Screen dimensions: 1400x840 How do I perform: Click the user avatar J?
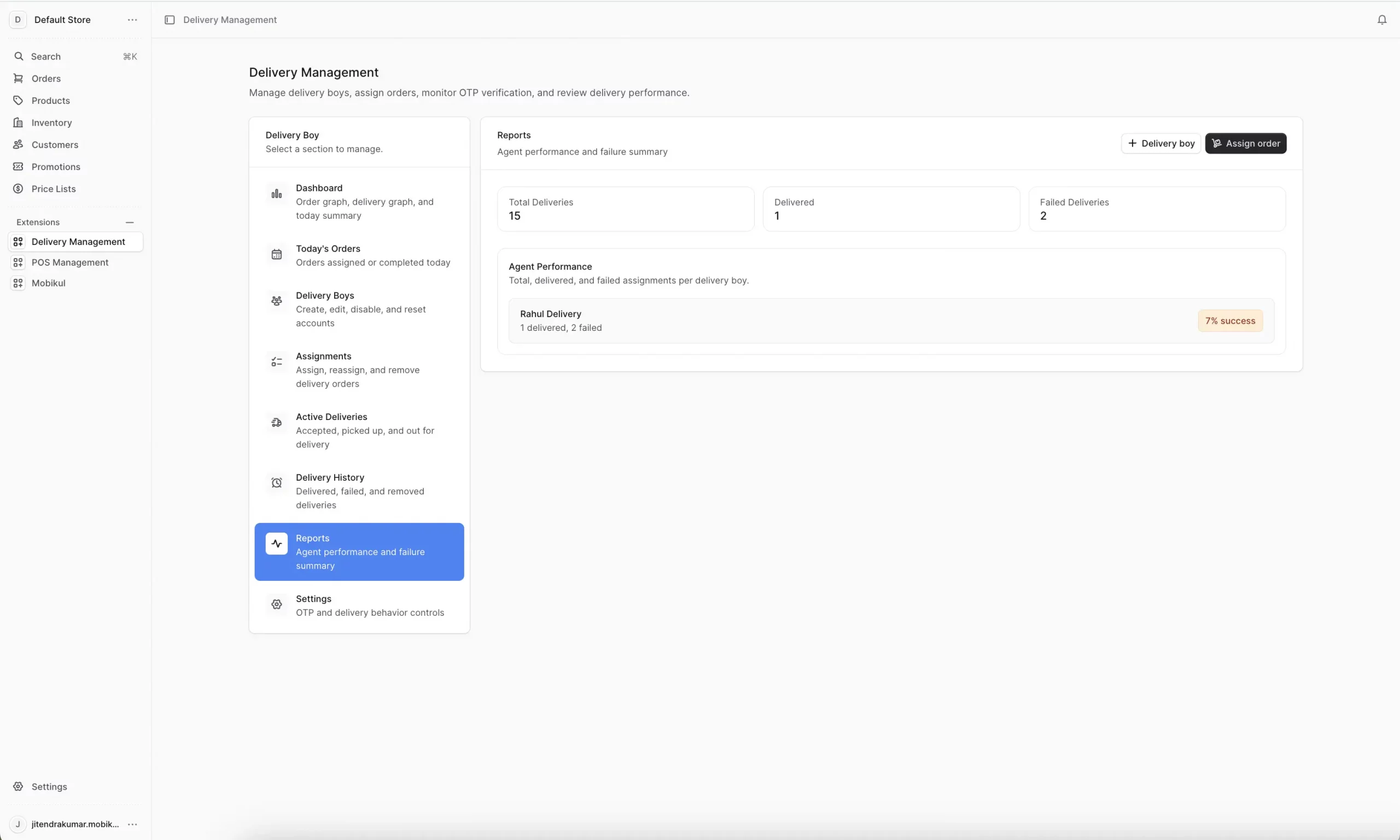[17, 825]
